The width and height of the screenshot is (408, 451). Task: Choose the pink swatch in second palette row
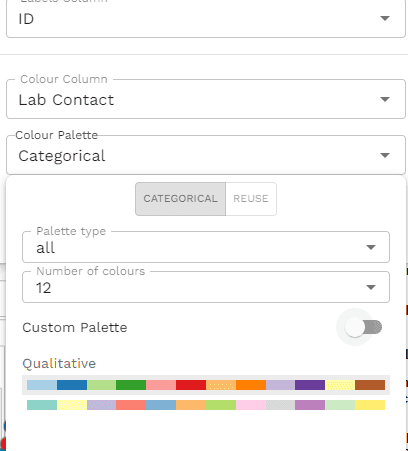(251, 405)
